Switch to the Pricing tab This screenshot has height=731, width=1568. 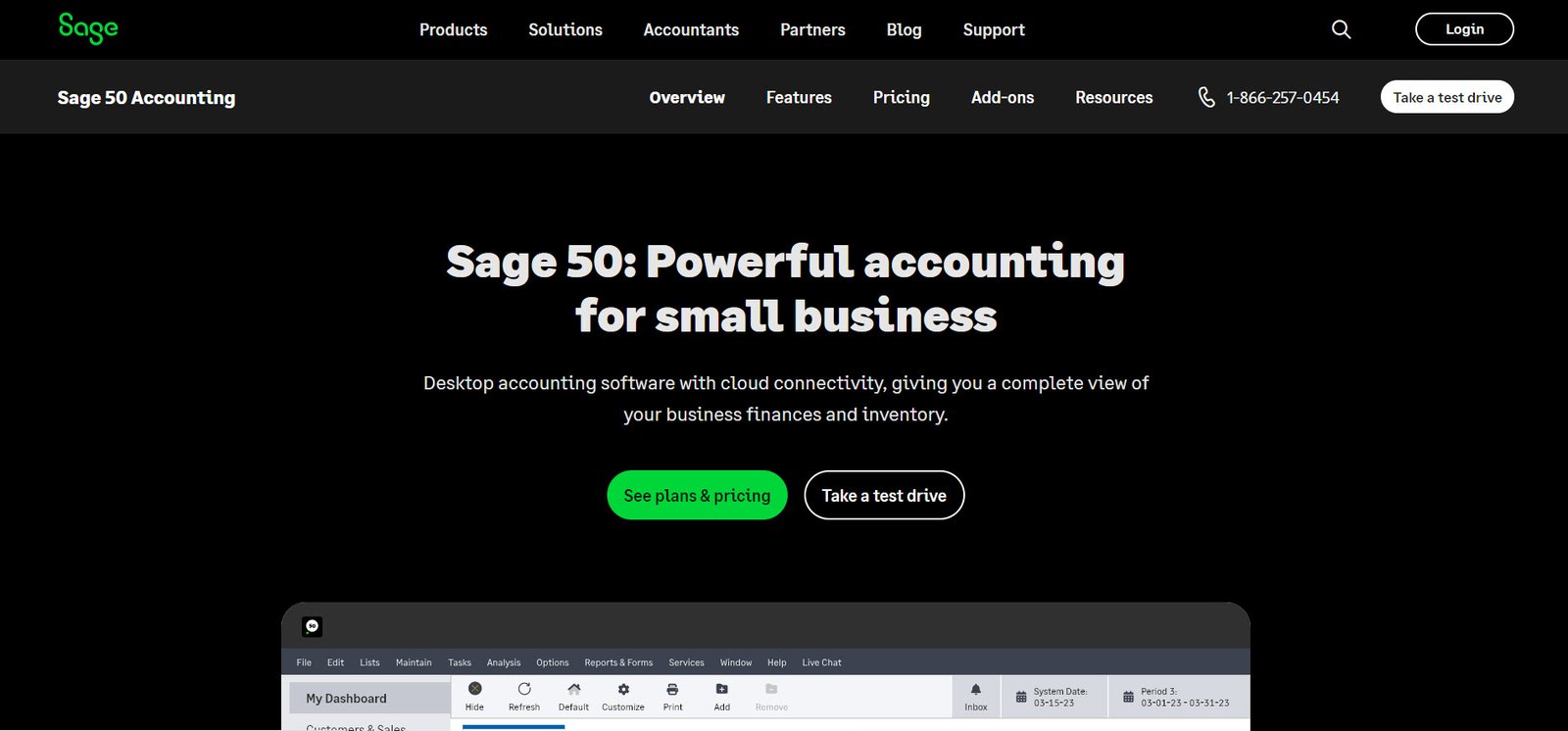point(902,97)
